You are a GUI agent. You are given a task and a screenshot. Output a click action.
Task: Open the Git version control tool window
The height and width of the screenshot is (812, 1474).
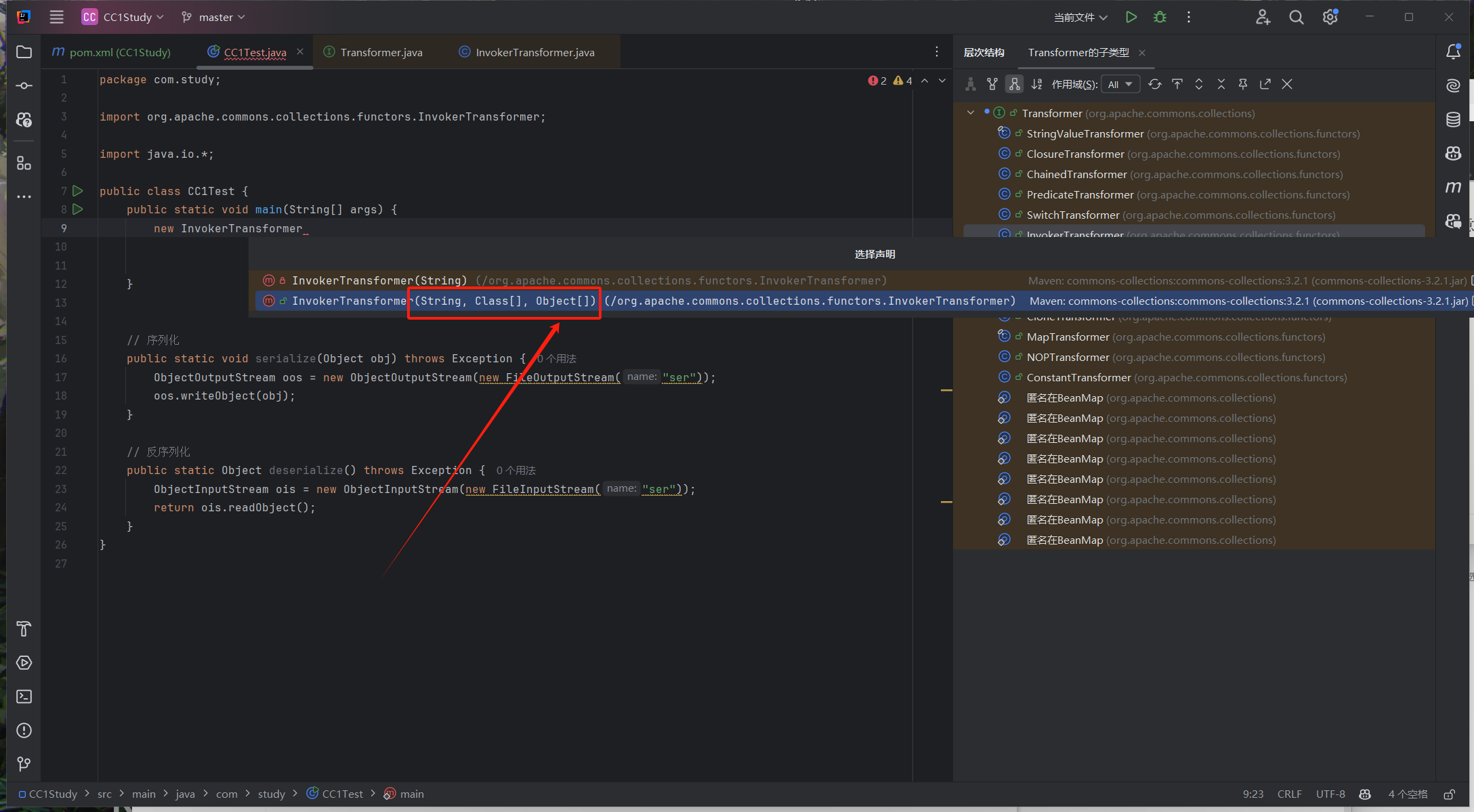(x=24, y=765)
